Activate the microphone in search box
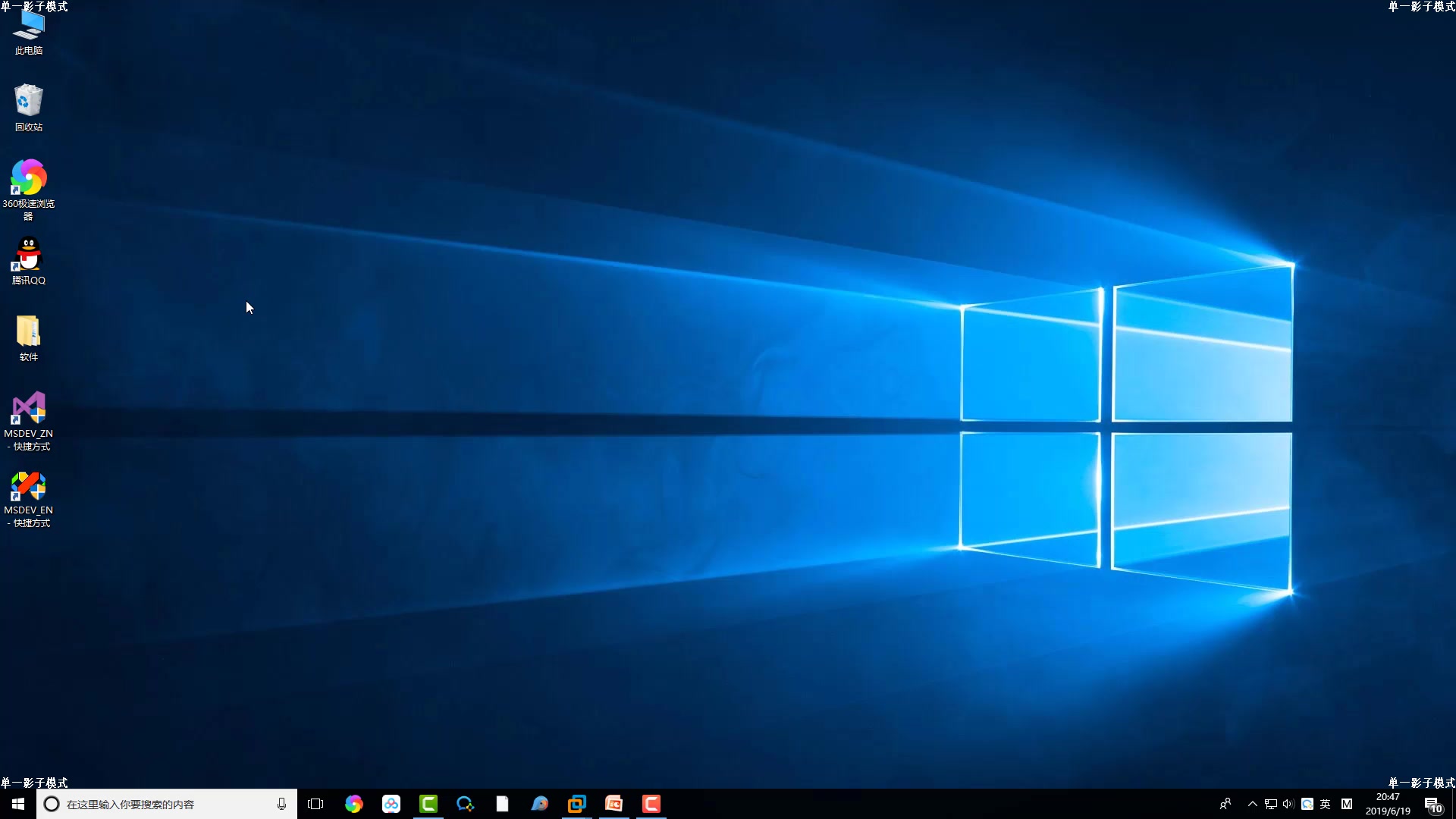Image resolution: width=1456 pixels, height=819 pixels. (x=281, y=804)
